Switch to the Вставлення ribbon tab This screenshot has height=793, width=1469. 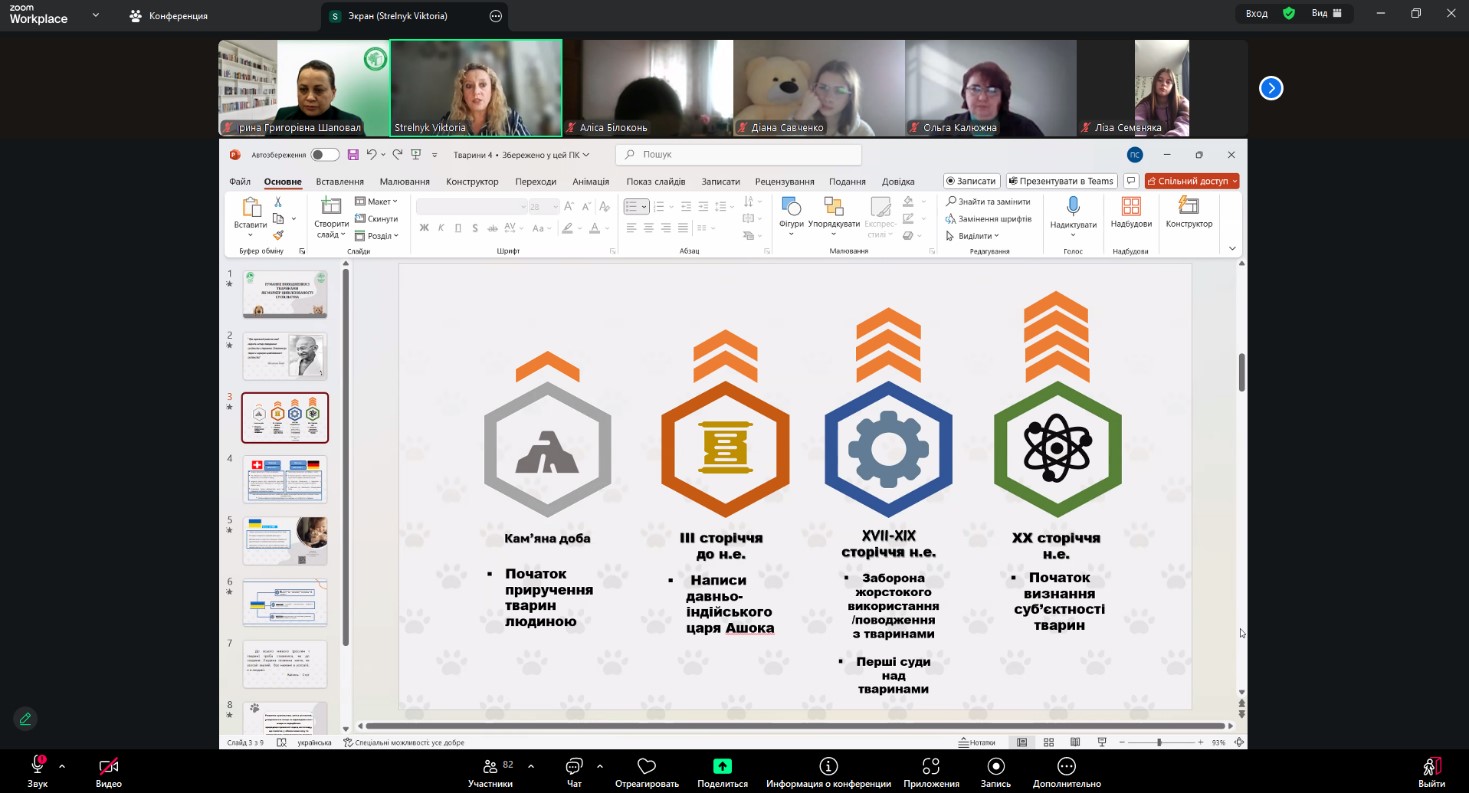(x=339, y=181)
